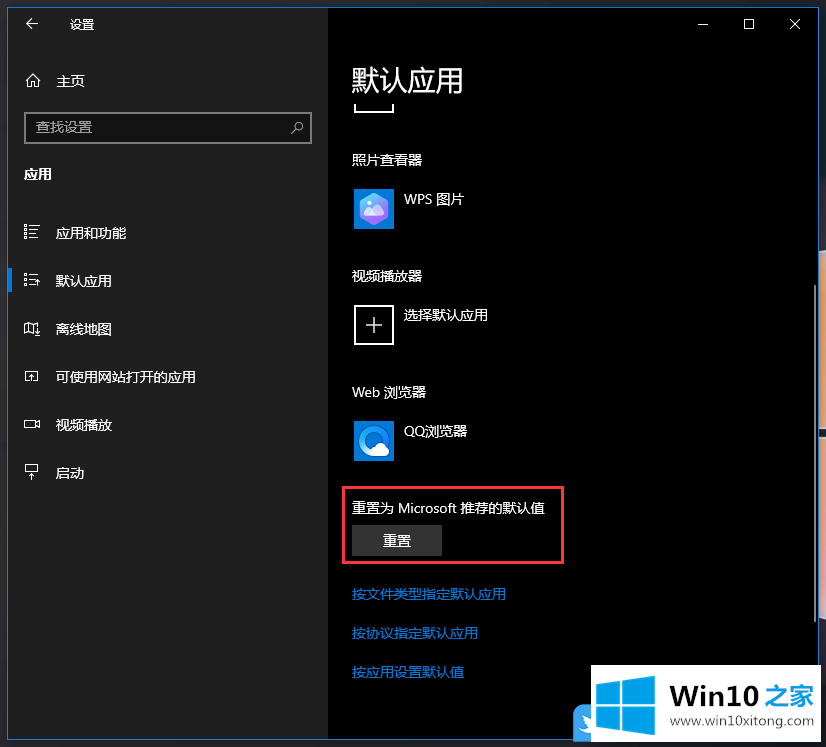Open 按文件类型指定默认应用 link

[429, 594]
